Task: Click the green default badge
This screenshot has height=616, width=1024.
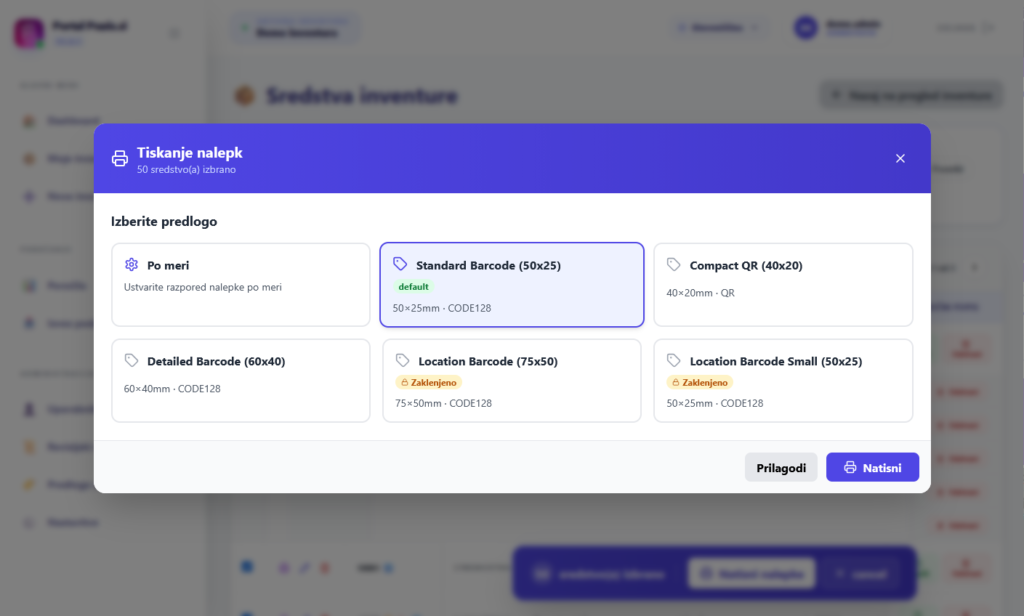Action: 413,287
